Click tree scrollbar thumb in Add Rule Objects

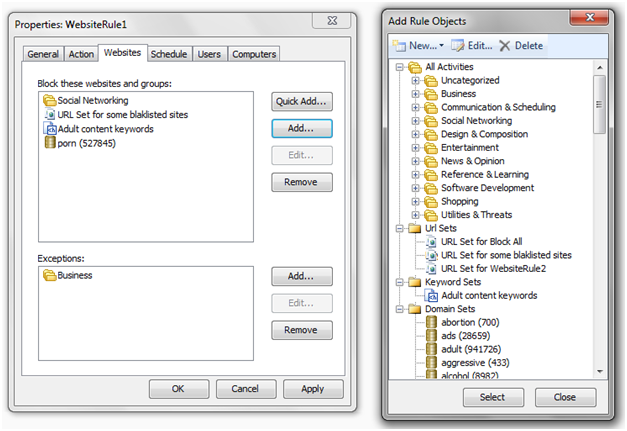coord(599,104)
